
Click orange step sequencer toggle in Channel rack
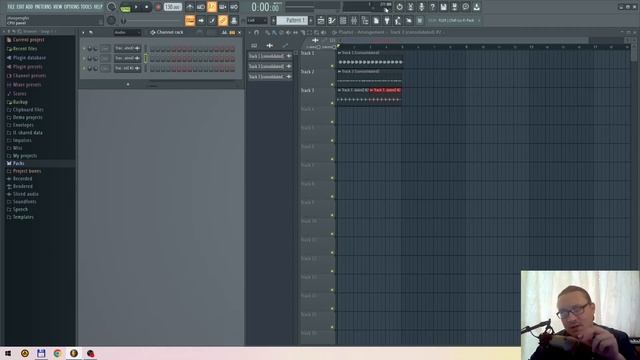tap(232, 32)
